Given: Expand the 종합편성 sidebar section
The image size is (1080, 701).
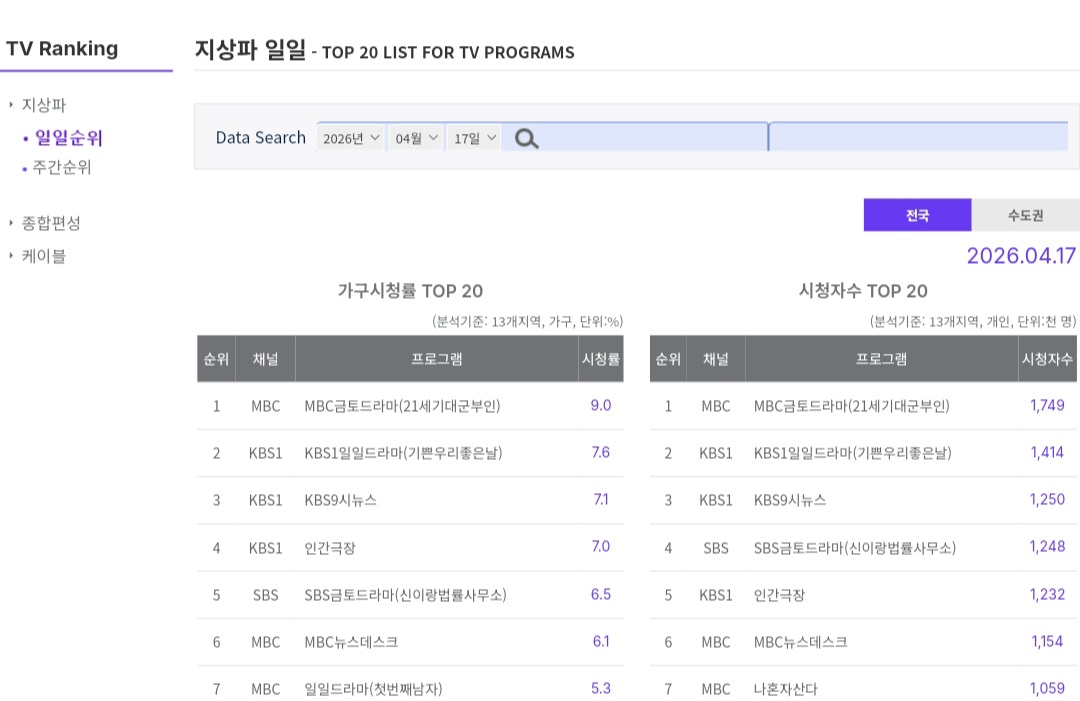Looking at the screenshot, I should tap(50, 222).
